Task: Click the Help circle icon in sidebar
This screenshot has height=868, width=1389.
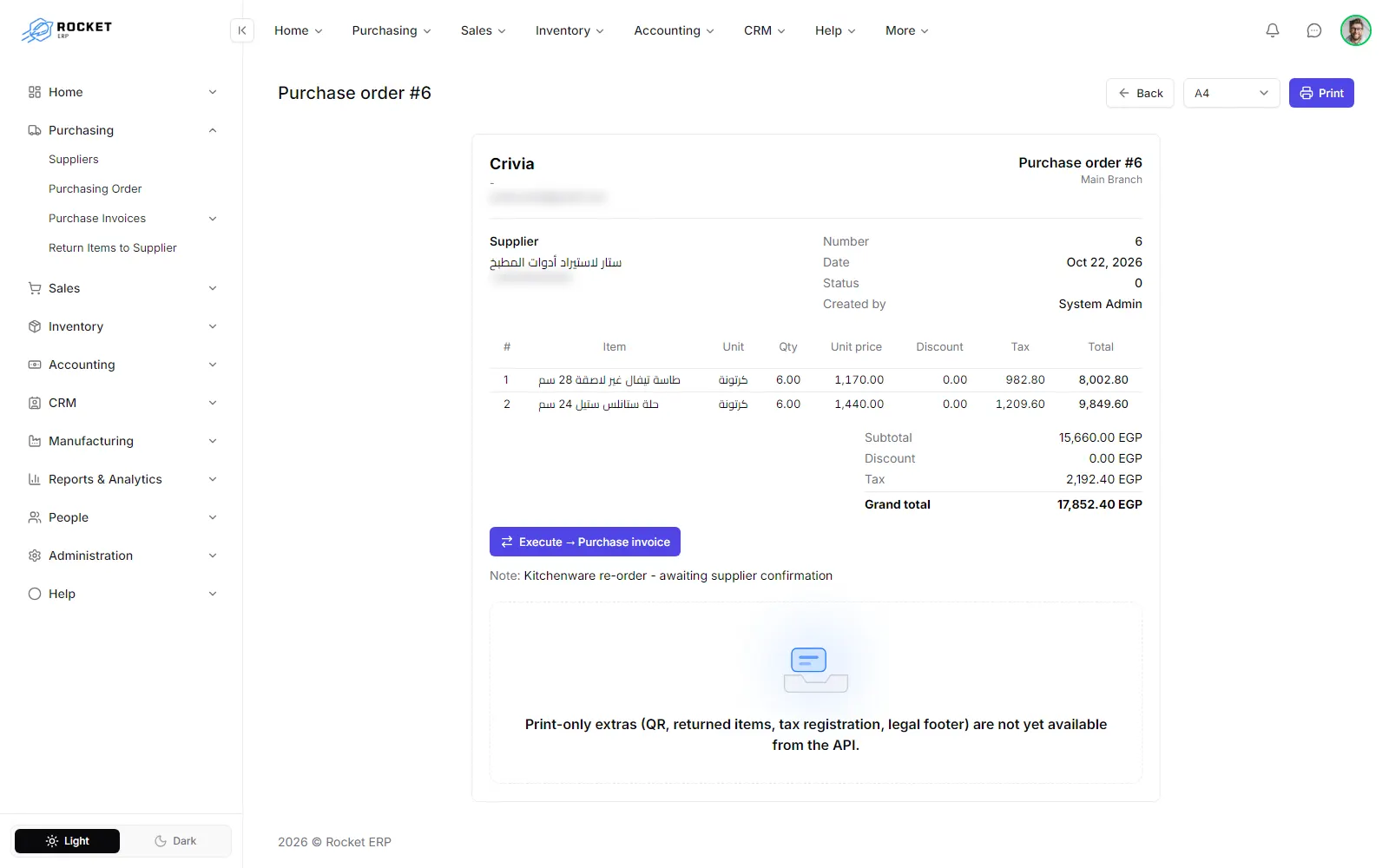Action: coord(35,594)
